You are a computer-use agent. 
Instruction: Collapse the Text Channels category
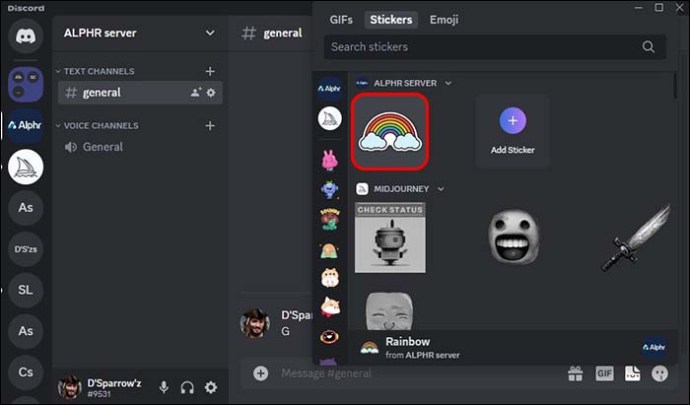tap(98, 72)
